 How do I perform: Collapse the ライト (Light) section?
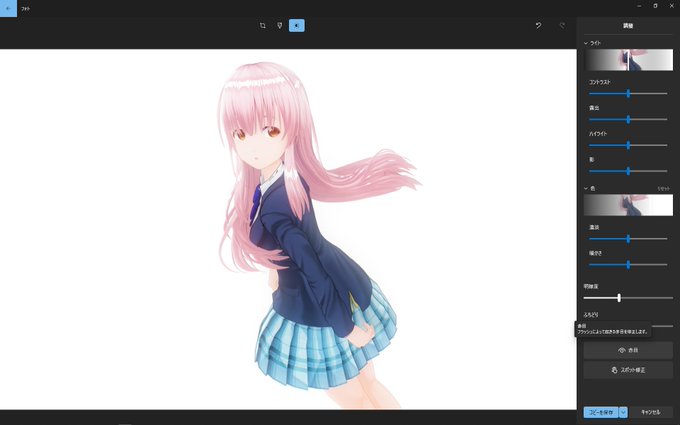point(586,43)
